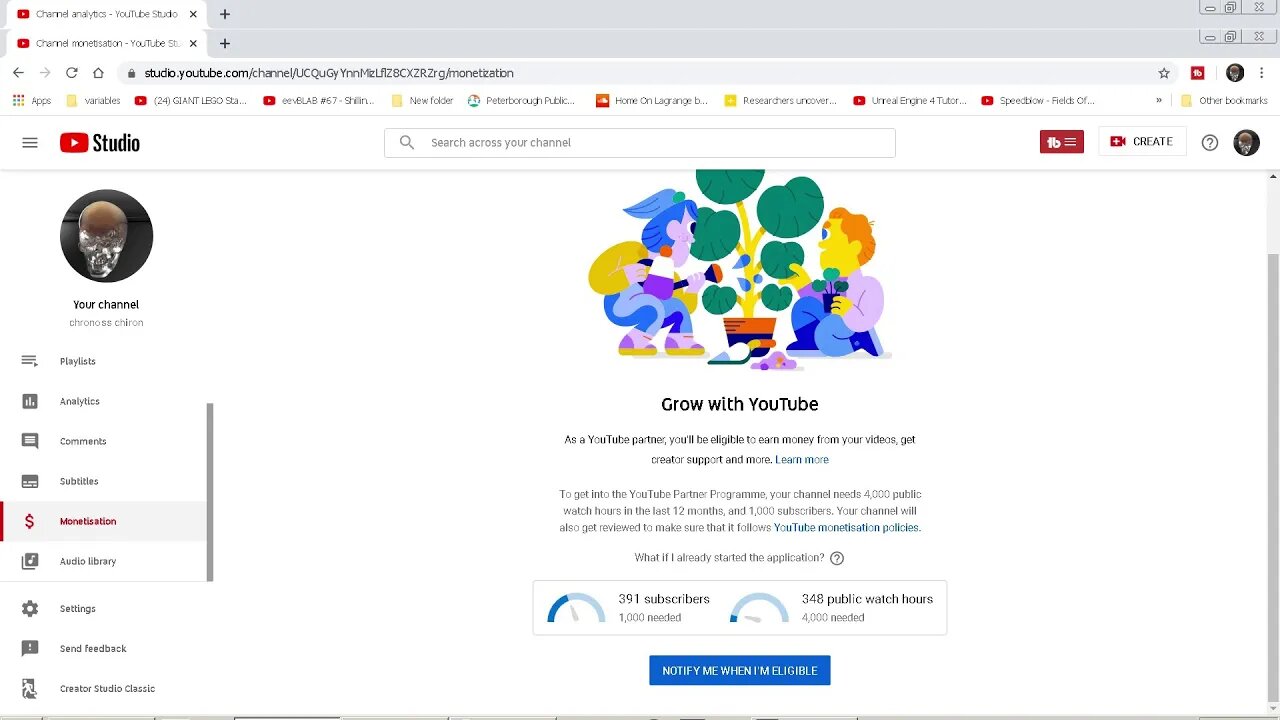Click the browser home icon
This screenshot has height=720, width=1280.
98,73
